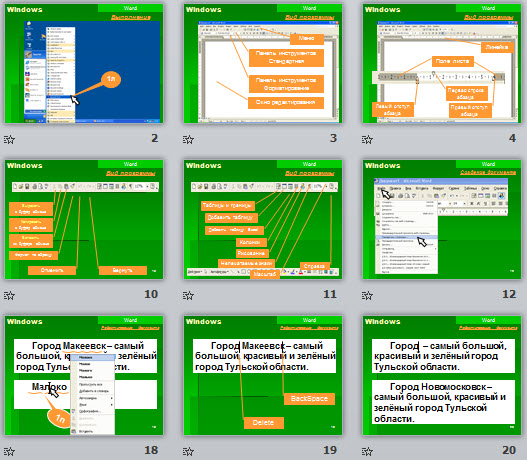
Task: Click slide number "18" label
Action: 151,450
